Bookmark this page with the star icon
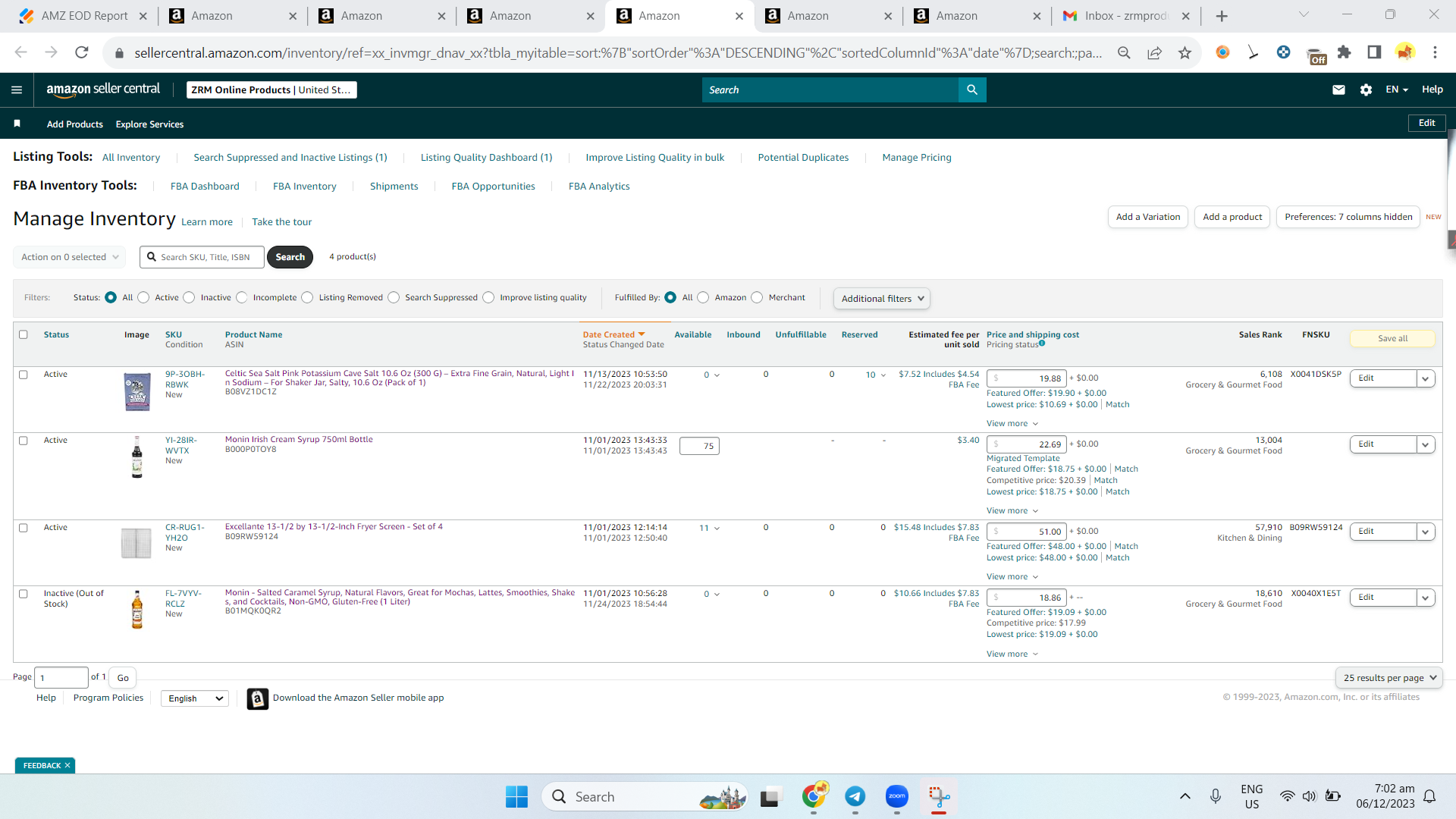Screen dimensions: 1456x819 pyautogui.click(x=1185, y=52)
